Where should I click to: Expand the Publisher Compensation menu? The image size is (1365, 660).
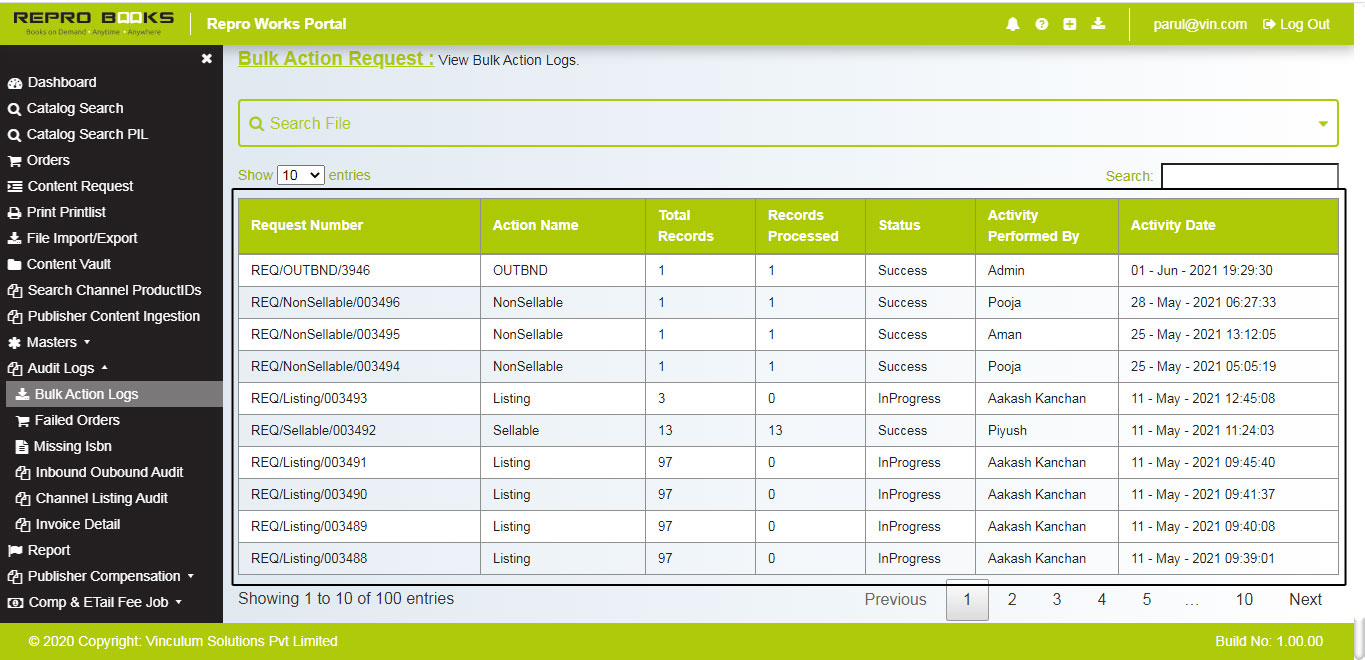100,576
